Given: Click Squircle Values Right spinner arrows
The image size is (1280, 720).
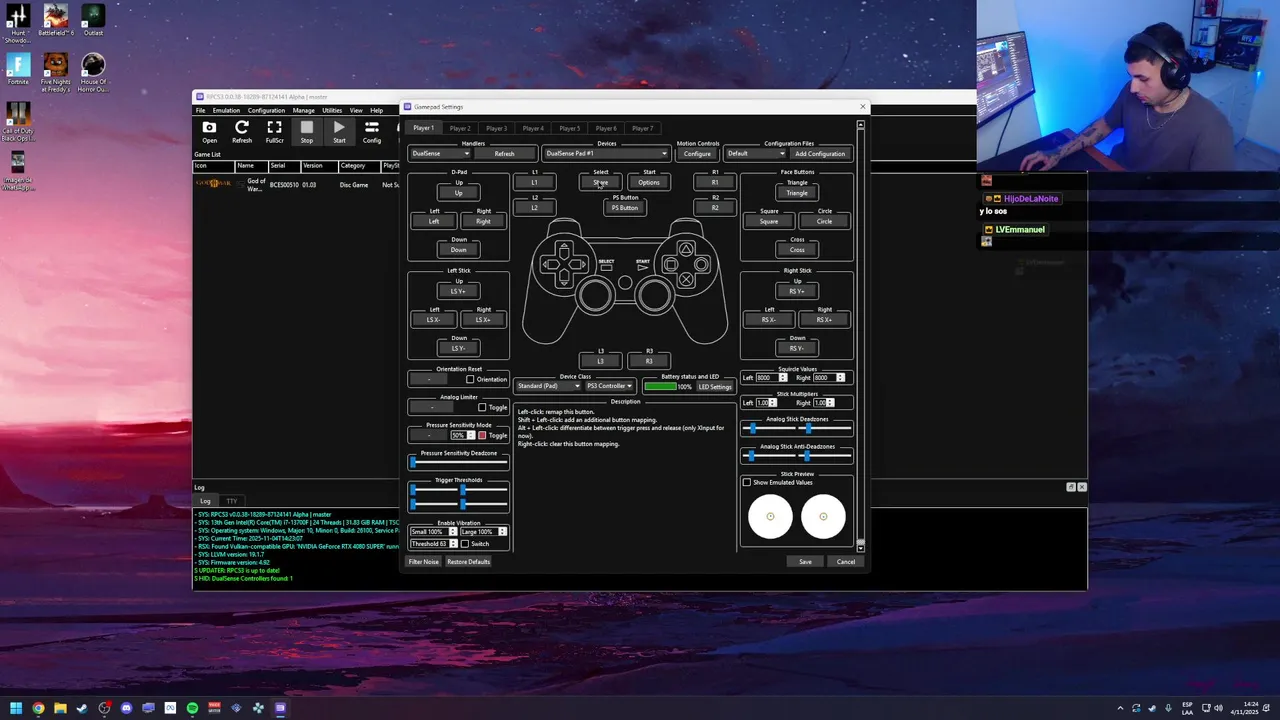Looking at the screenshot, I should pos(841,378).
